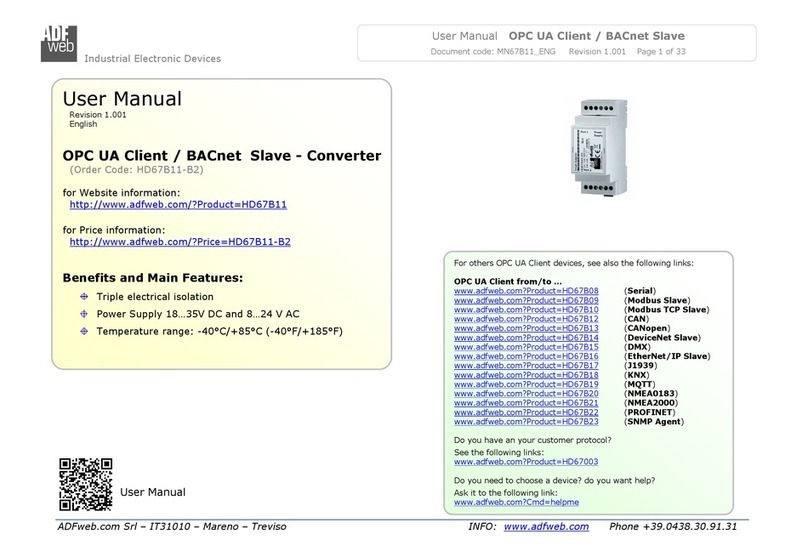Click the Power Supply bullet icon
Screen dimensions: 808x557
tap(84, 313)
